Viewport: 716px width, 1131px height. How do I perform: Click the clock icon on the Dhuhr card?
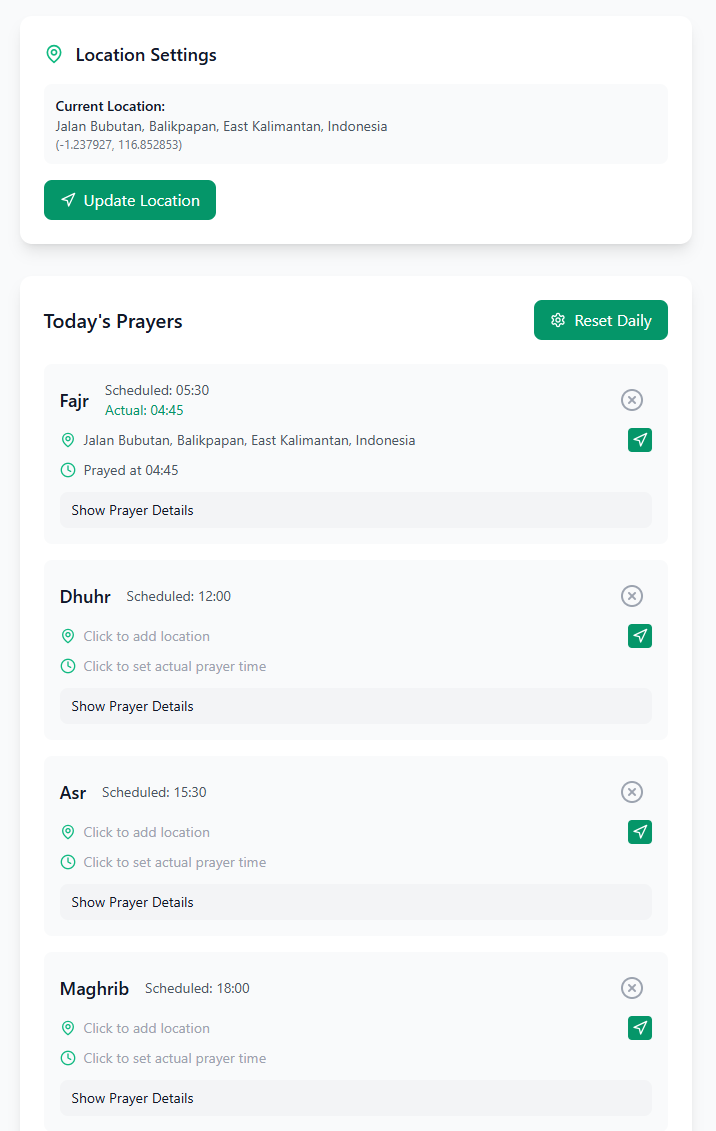point(68,666)
